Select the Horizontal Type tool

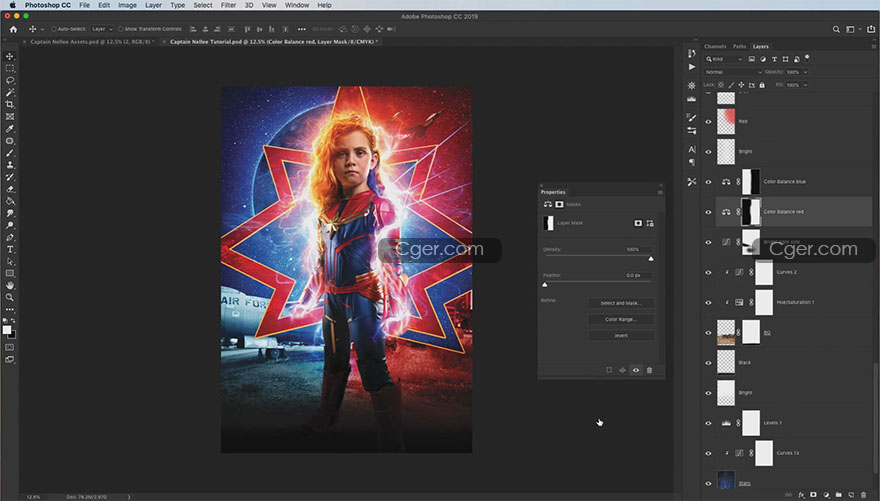point(10,249)
